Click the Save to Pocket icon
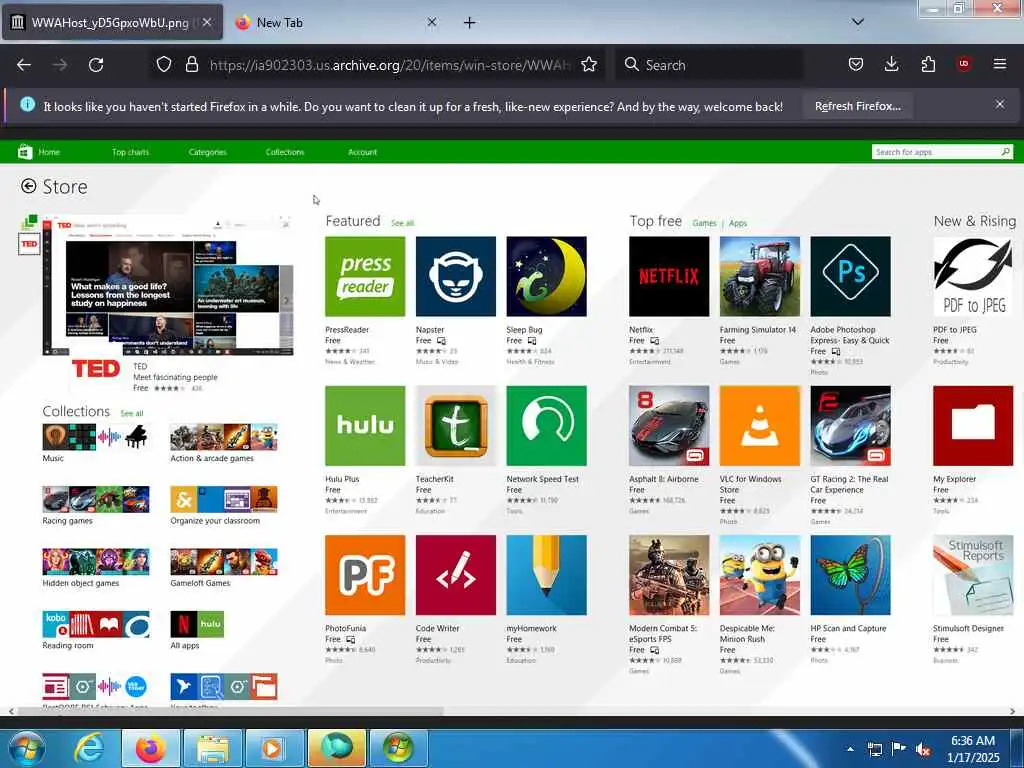This screenshot has height=768, width=1024. click(856, 64)
